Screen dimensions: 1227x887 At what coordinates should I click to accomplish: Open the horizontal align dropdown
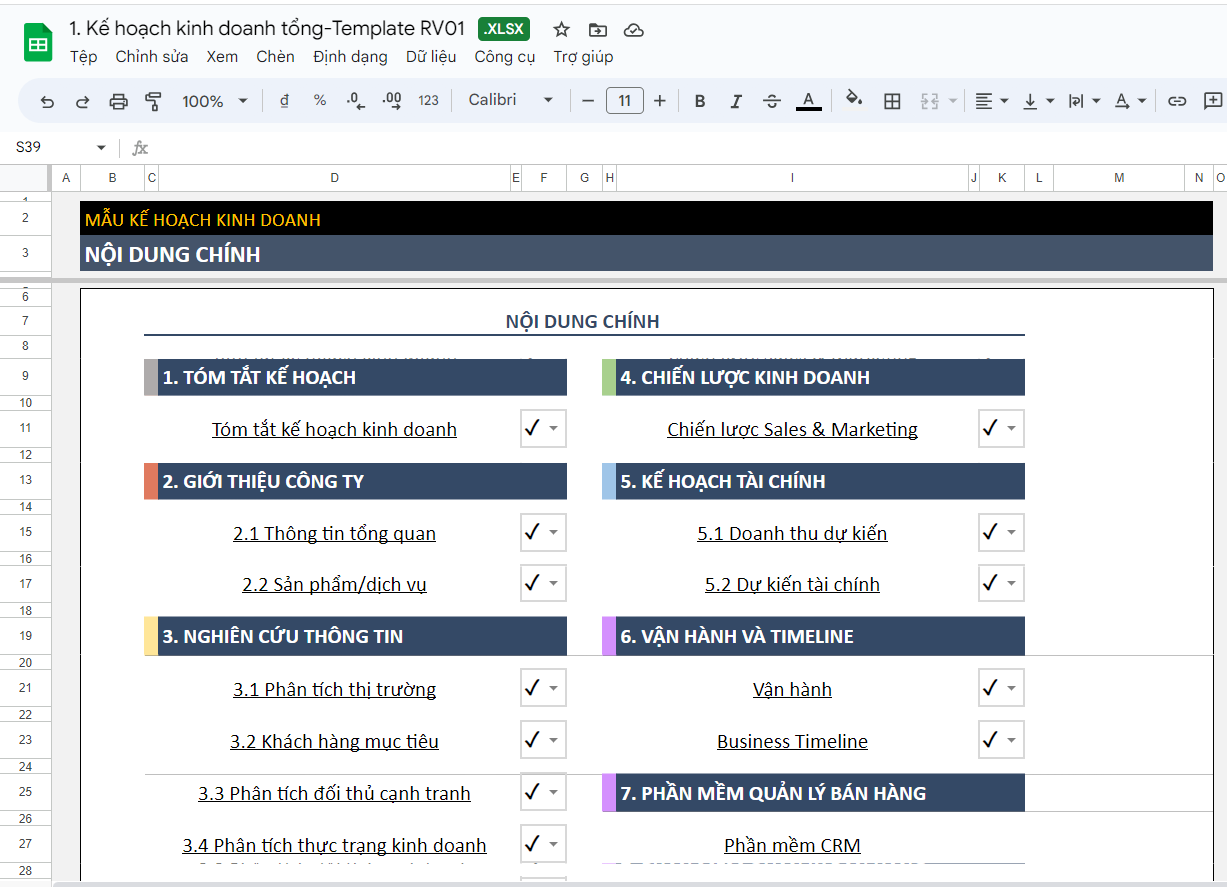pyautogui.click(x=992, y=101)
